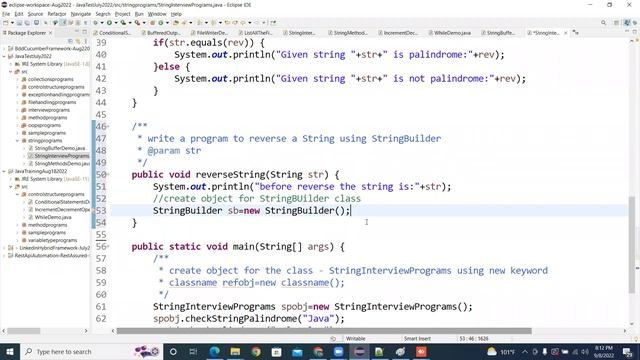
Task: Collapse all in Package Explorer toolbar
Action: pyautogui.click(x=70, y=41)
